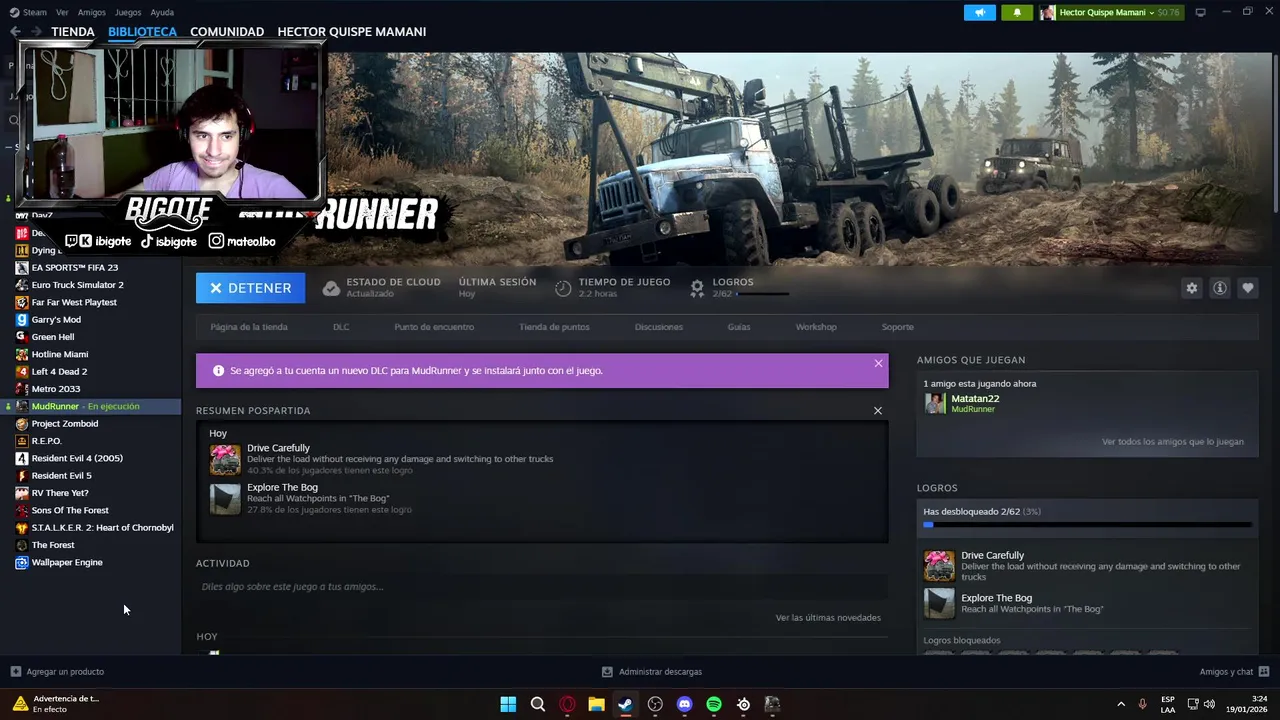Viewport: 1280px width, 720px height.
Task: Close the Resumen Pospartida section
Action: pos(878,410)
